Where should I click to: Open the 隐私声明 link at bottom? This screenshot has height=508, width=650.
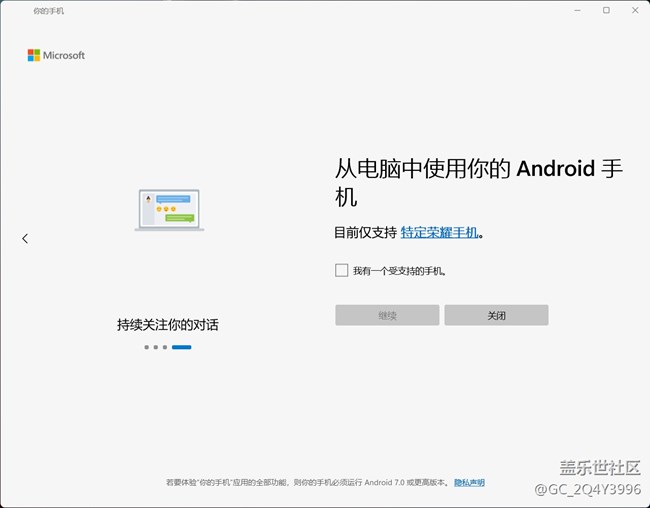click(x=469, y=482)
